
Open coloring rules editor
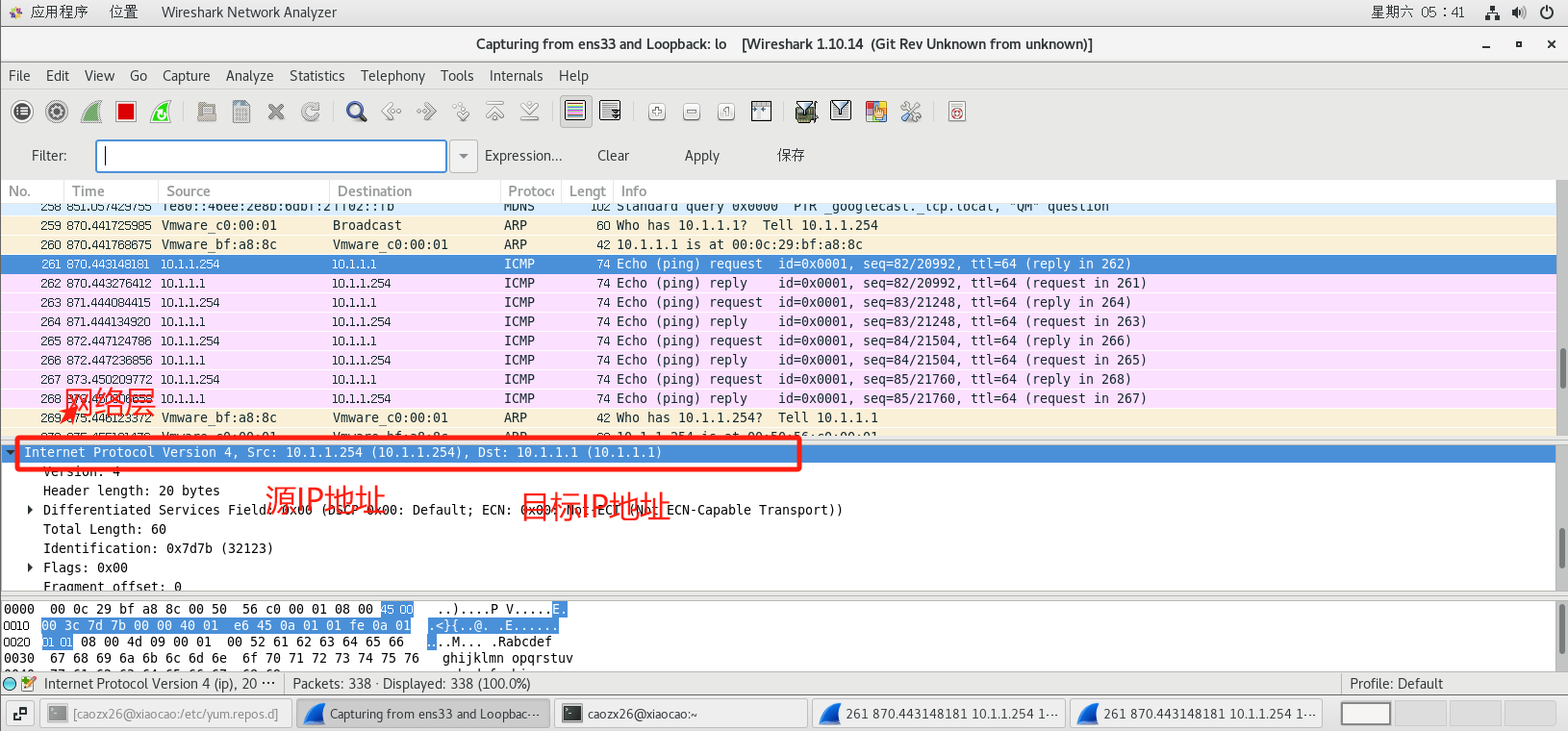(875, 112)
